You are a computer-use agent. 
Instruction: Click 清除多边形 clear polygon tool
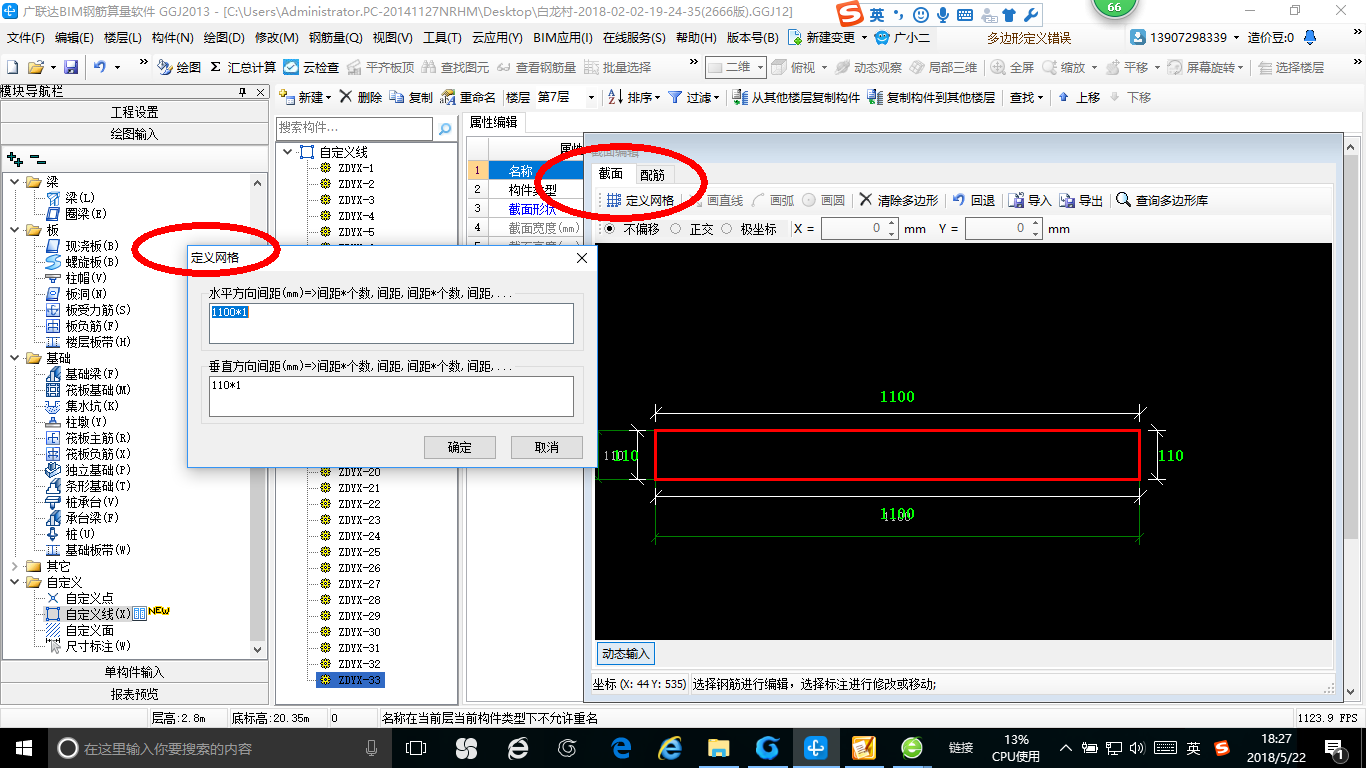(x=899, y=200)
